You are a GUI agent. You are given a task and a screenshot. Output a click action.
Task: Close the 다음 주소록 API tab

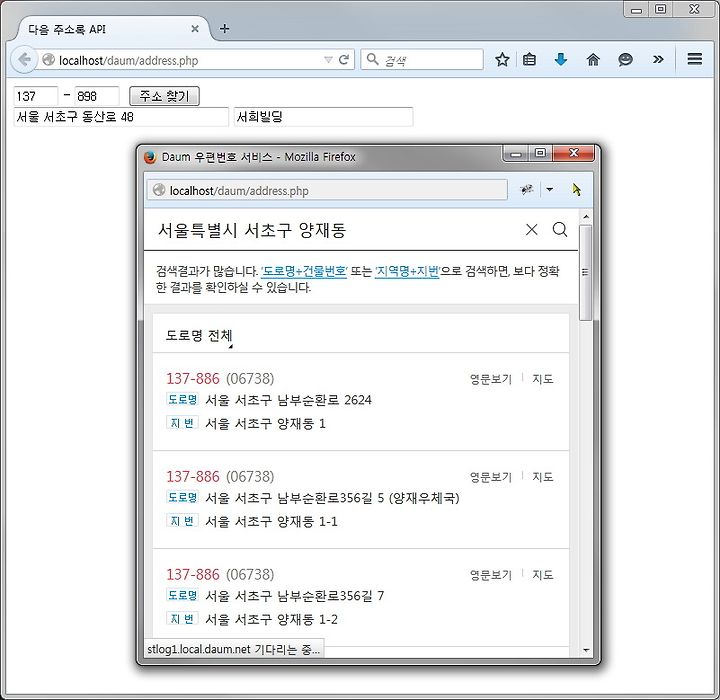[x=195, y=29]
